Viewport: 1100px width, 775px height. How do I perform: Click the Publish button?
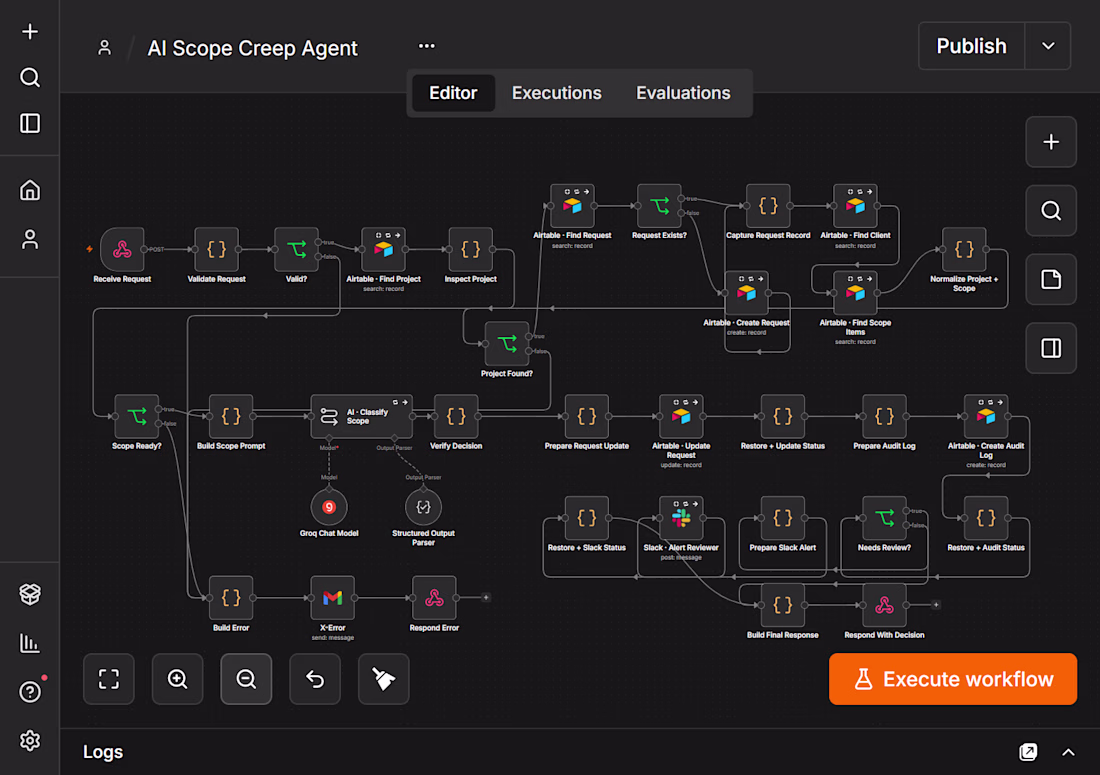pyautogui.click(x=972, y=46)
